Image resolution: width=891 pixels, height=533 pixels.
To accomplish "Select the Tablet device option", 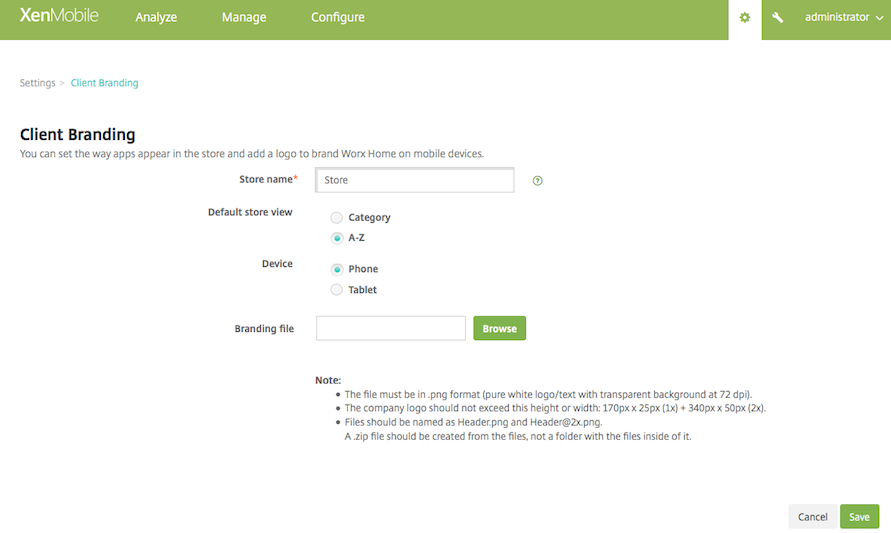I will (x=336, y=290).
